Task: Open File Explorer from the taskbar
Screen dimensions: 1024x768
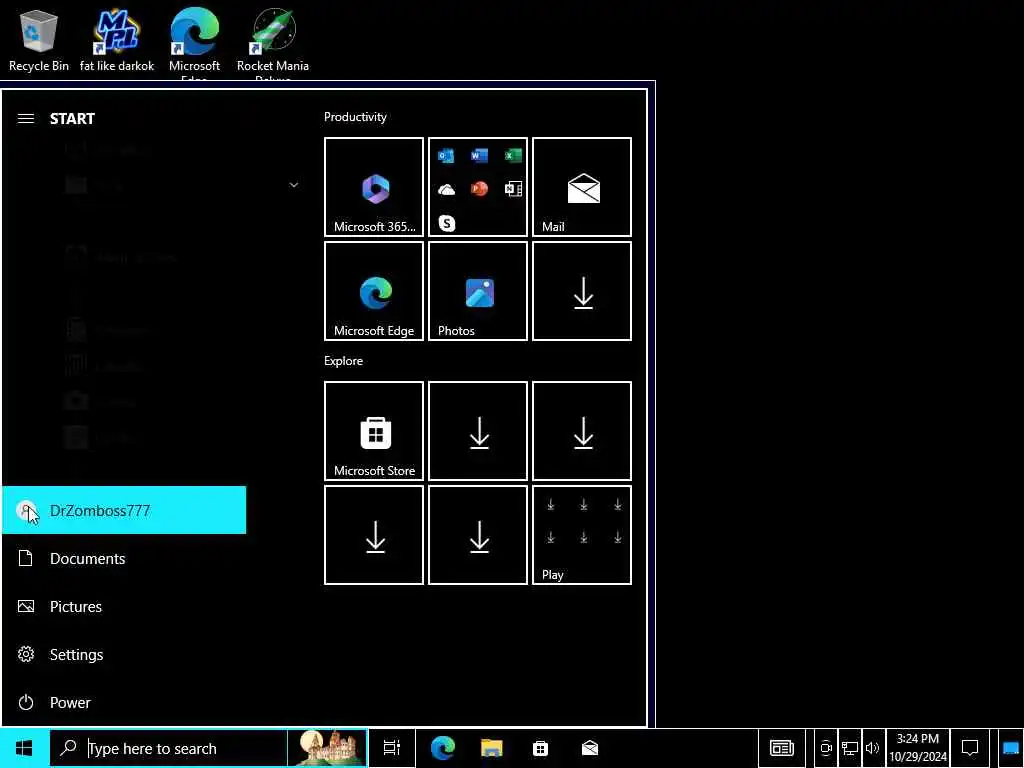Action: click(x=491, y=748)
